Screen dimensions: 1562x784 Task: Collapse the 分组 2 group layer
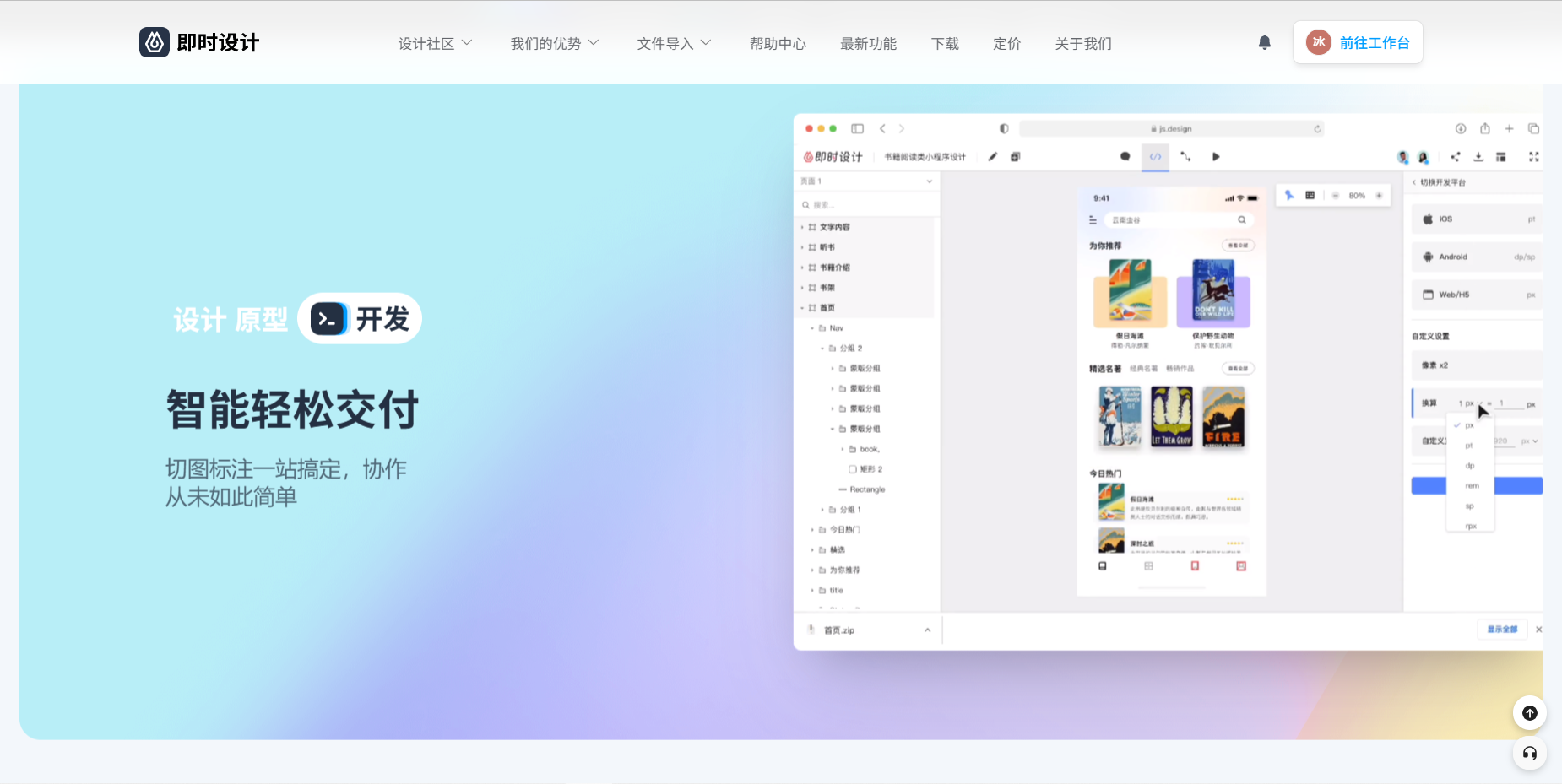pyautogui.click(x=822, y=348)
